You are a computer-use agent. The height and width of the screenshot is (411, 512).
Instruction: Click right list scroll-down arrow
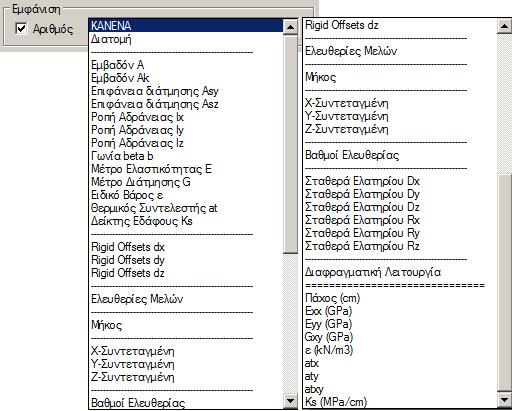[504, 400]
